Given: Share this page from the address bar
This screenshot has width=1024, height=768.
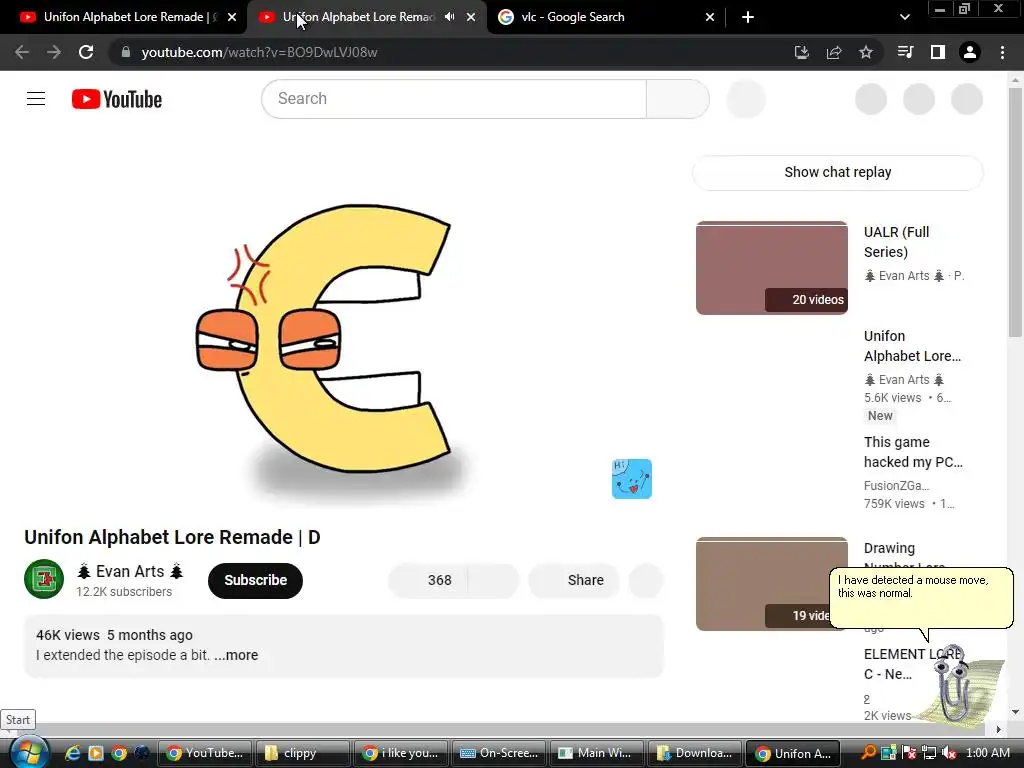Looking at the screenshot, I should coord(834,52).
